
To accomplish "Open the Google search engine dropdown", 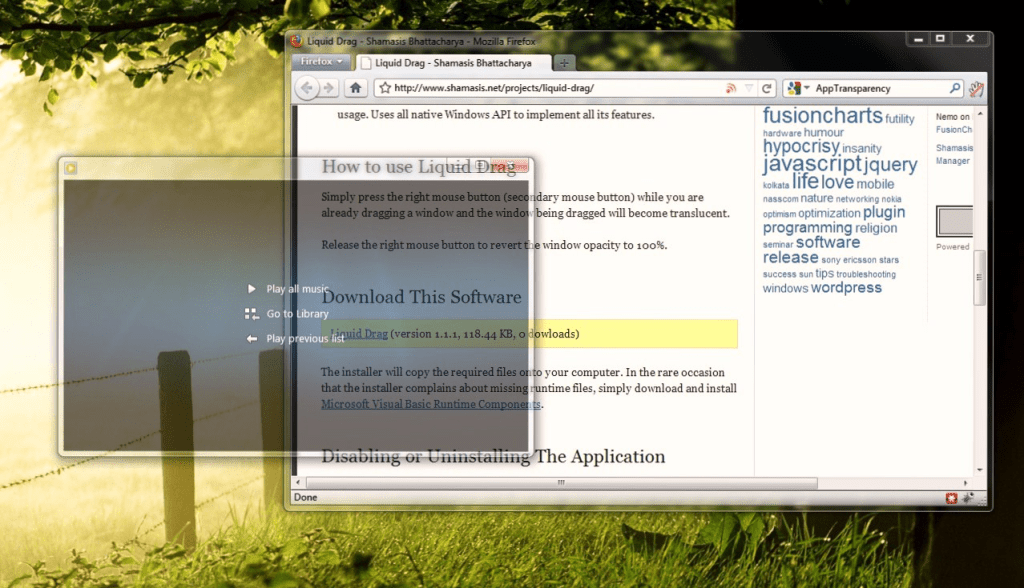I will [x=798, y=88].
